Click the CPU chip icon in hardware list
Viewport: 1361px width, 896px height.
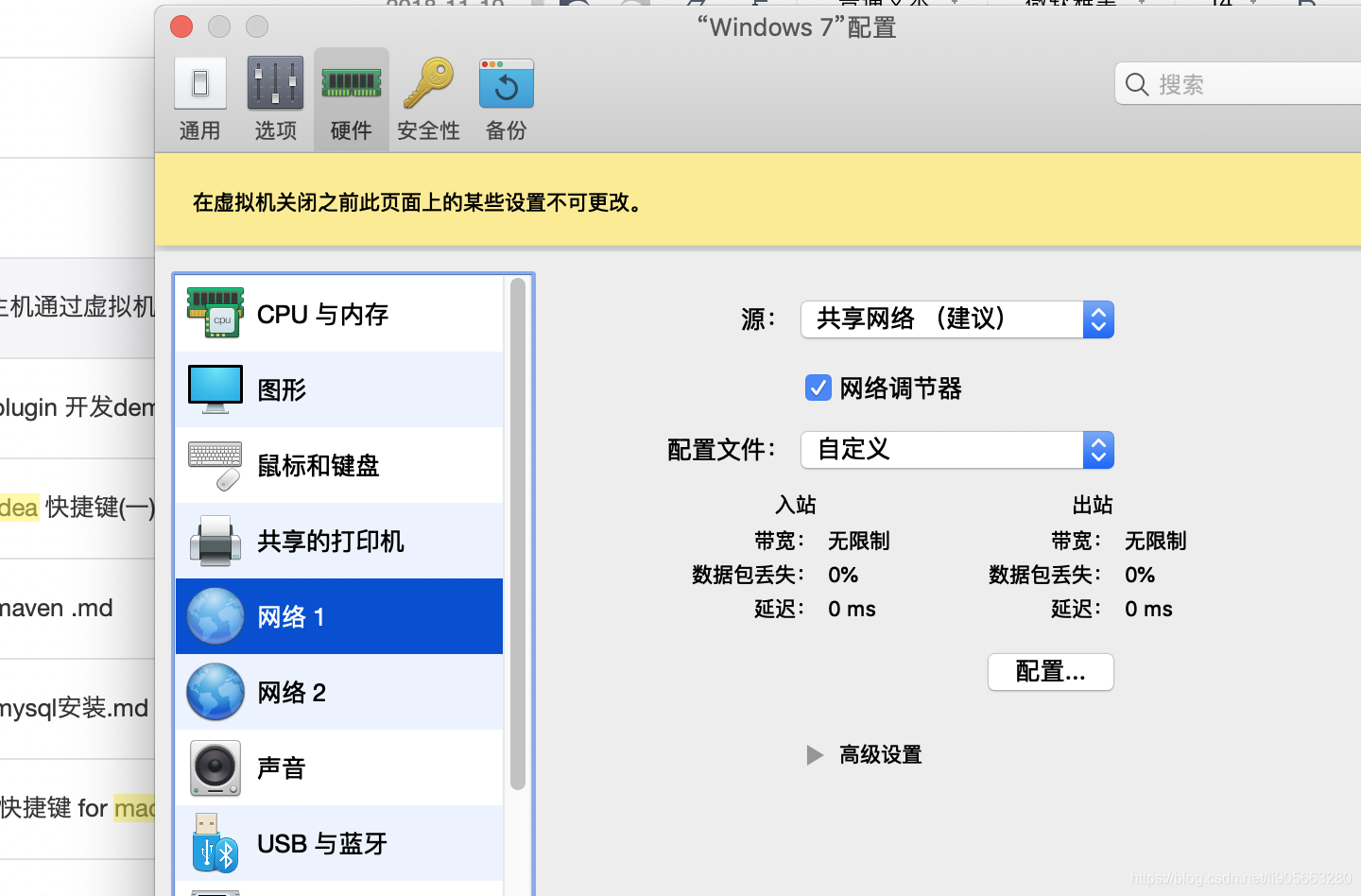(215, 313)
